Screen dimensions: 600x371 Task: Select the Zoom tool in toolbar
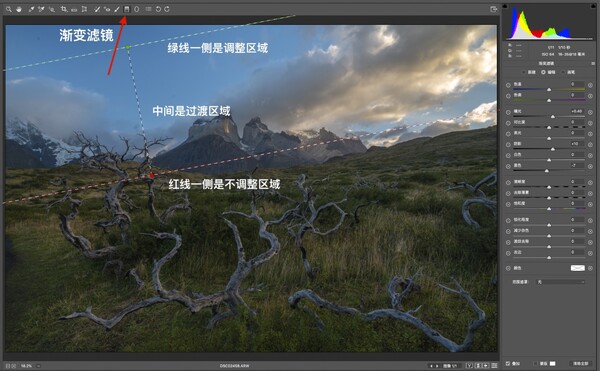(8, 9)
